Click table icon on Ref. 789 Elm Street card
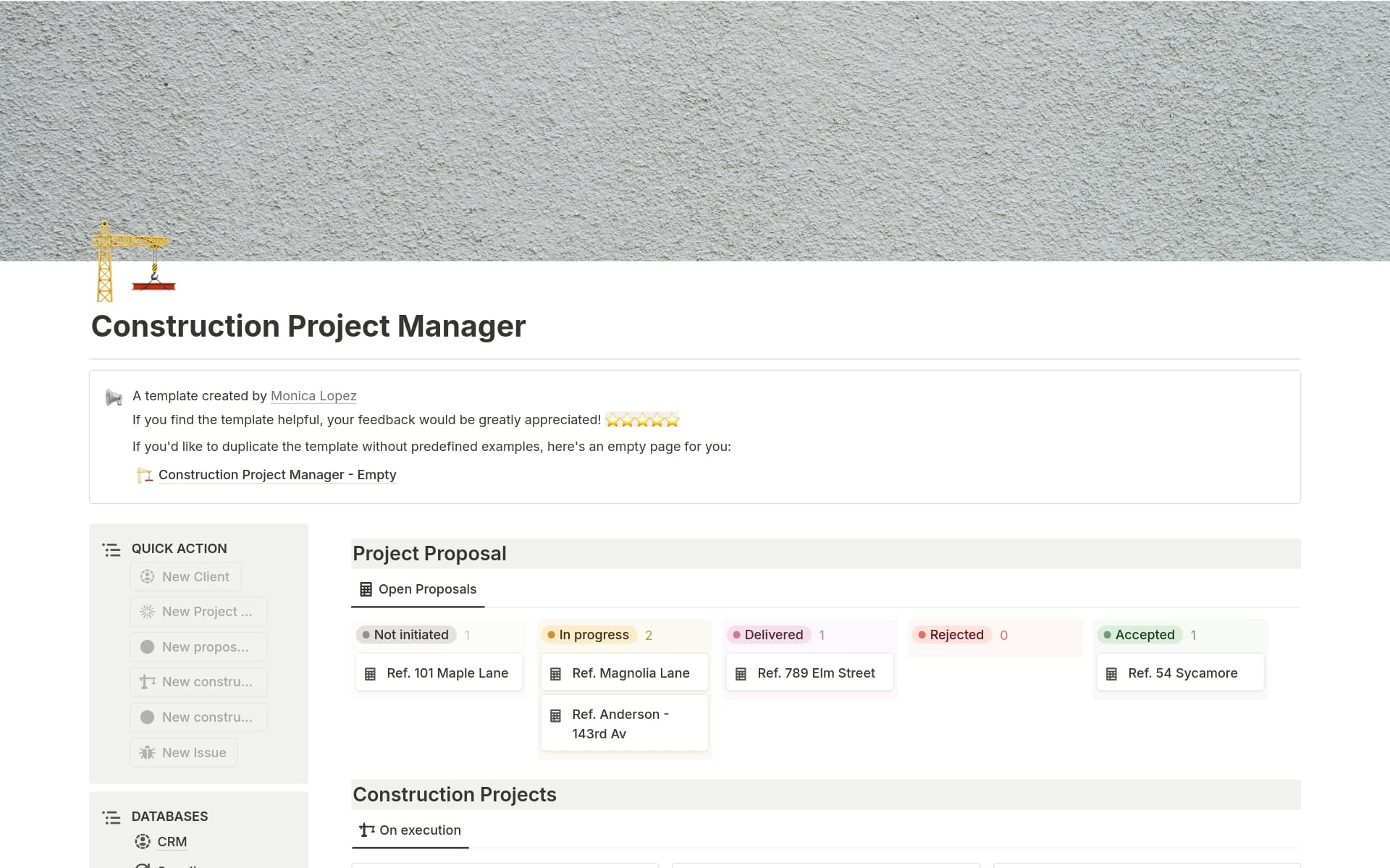The image size is (1390, 868). pos(741,674)
